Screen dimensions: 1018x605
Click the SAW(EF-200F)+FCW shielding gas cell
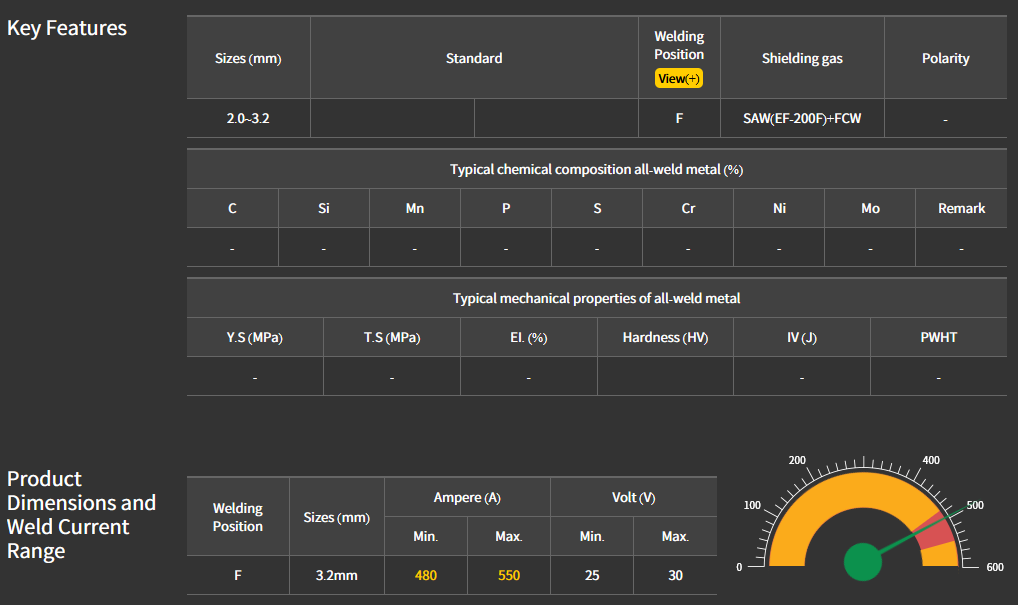[x=802, y=119]
